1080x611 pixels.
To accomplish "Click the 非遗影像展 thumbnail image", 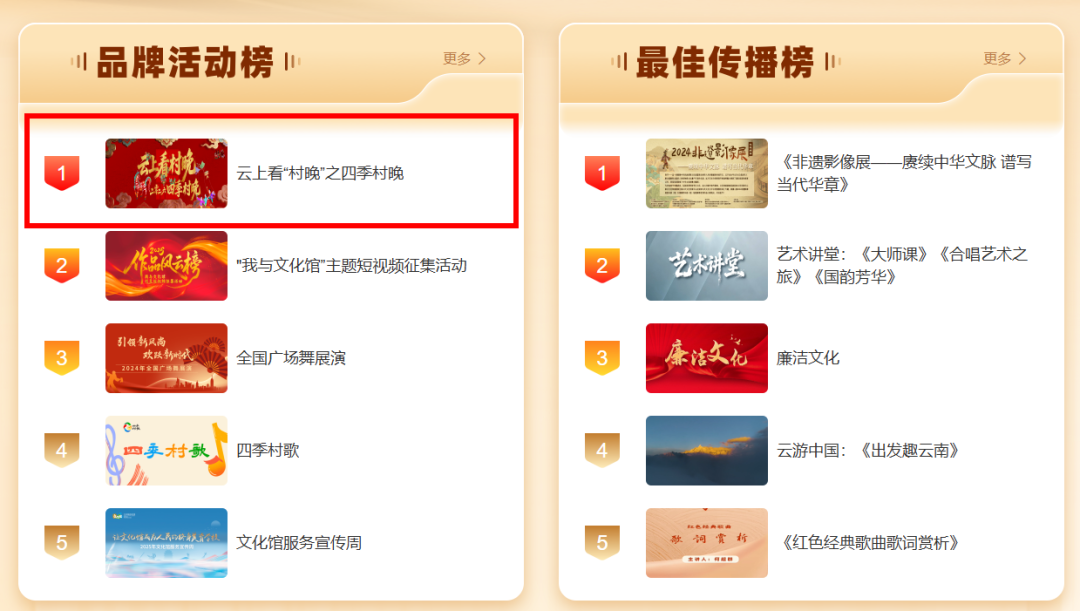I will [x=707, y=173].
